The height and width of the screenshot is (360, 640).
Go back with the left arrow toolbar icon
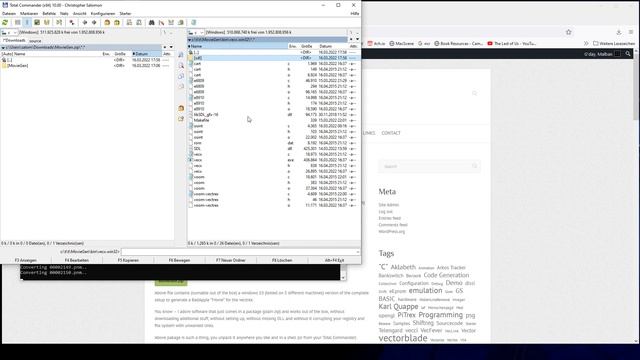point(85,22)
